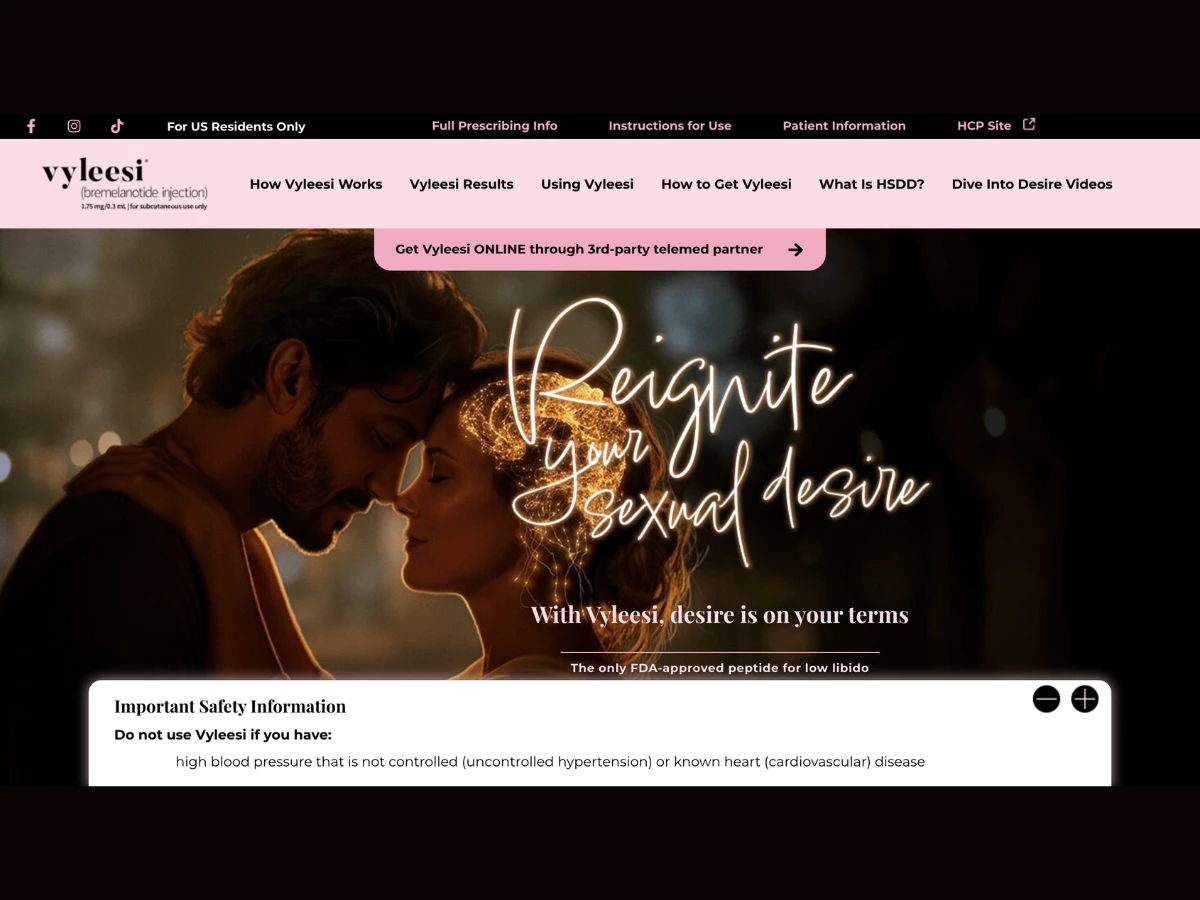Open Full Prescribing Info link
This screenshot has height=900, width=1200.
coord(495,126)
